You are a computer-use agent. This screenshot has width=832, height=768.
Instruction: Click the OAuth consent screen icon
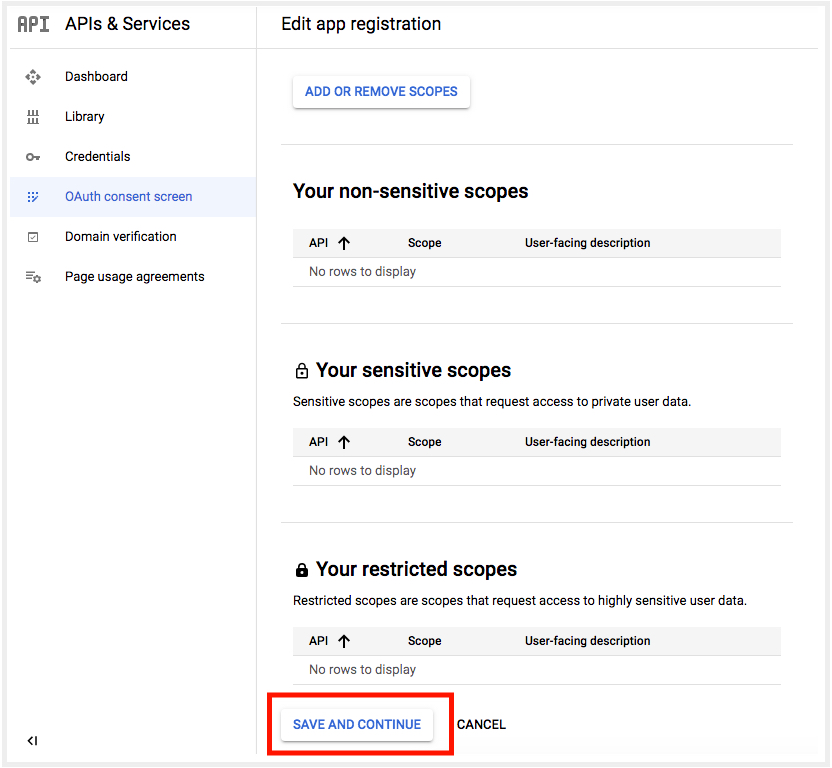pos(33,197)
